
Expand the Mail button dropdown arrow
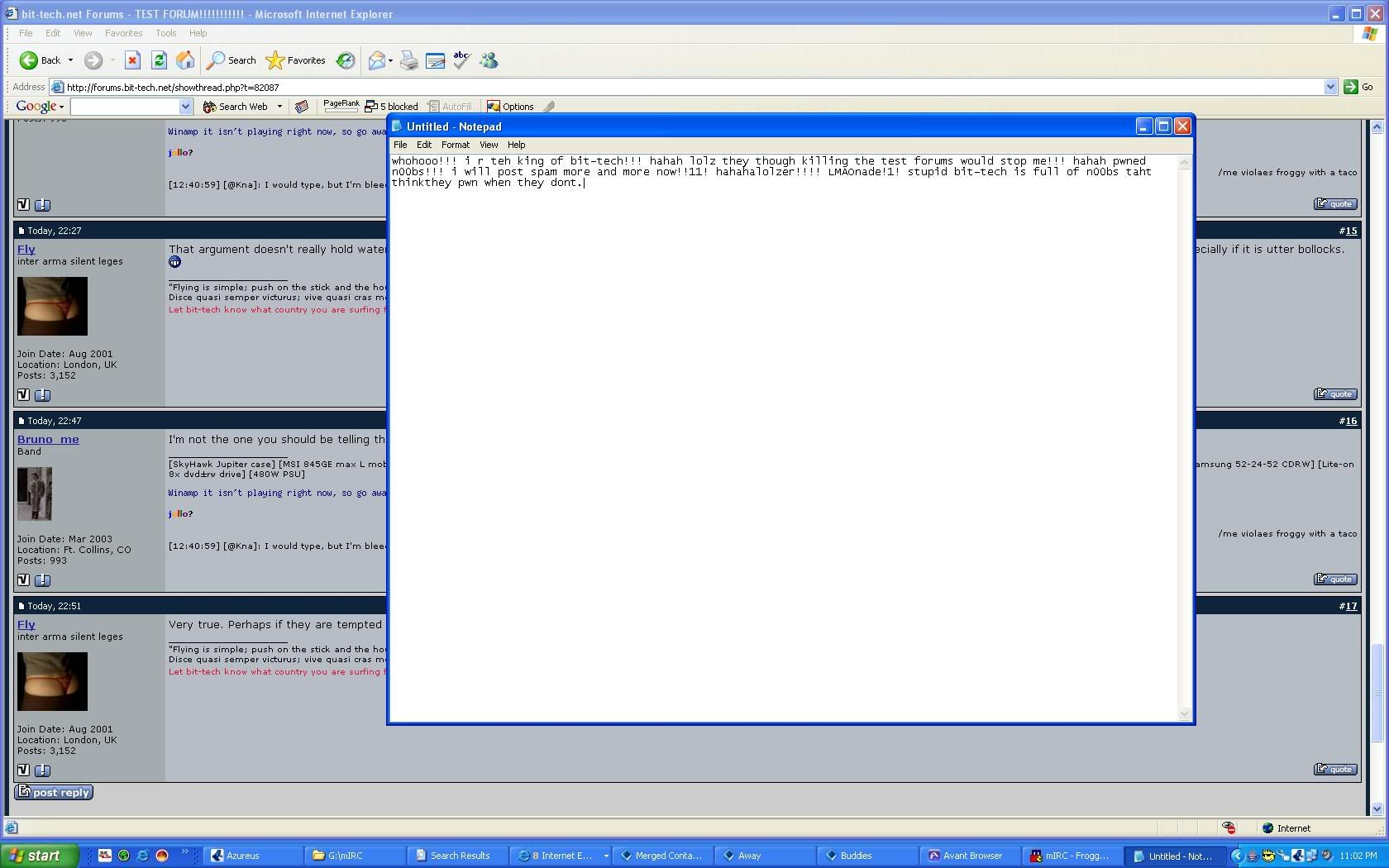point(390,60)
